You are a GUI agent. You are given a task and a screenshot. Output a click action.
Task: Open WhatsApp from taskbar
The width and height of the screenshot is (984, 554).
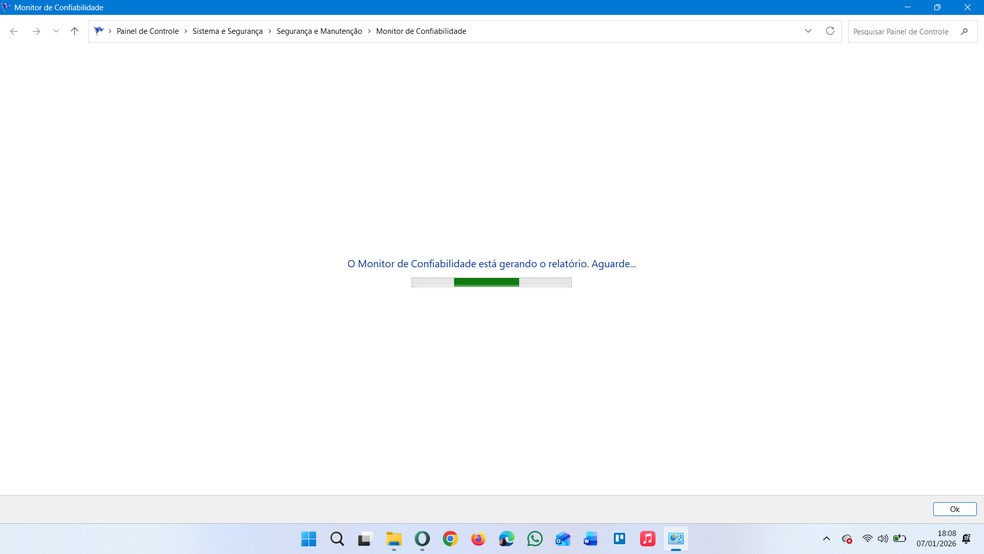(535, 539)
